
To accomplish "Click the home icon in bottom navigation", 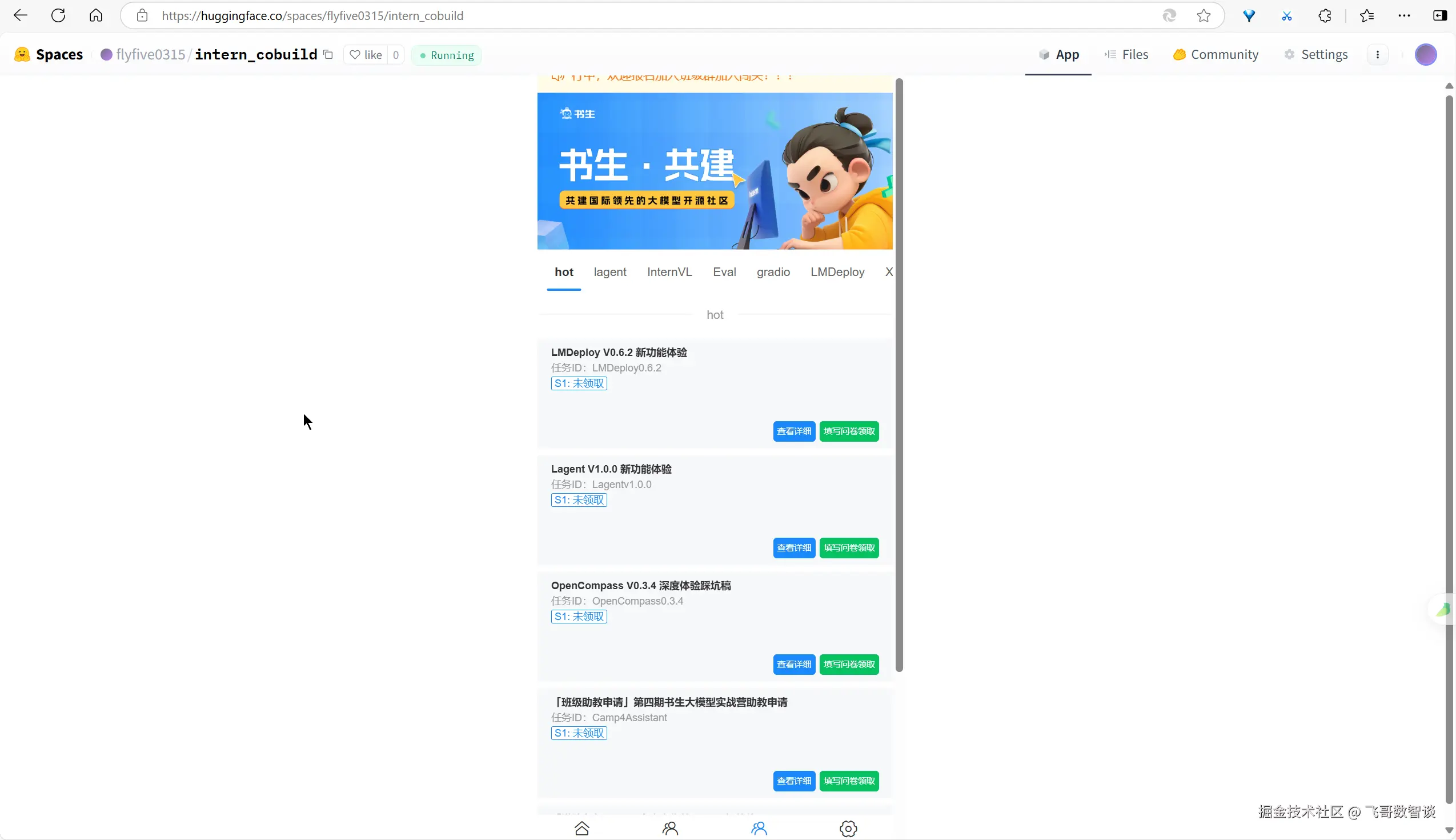I will 582,829.
